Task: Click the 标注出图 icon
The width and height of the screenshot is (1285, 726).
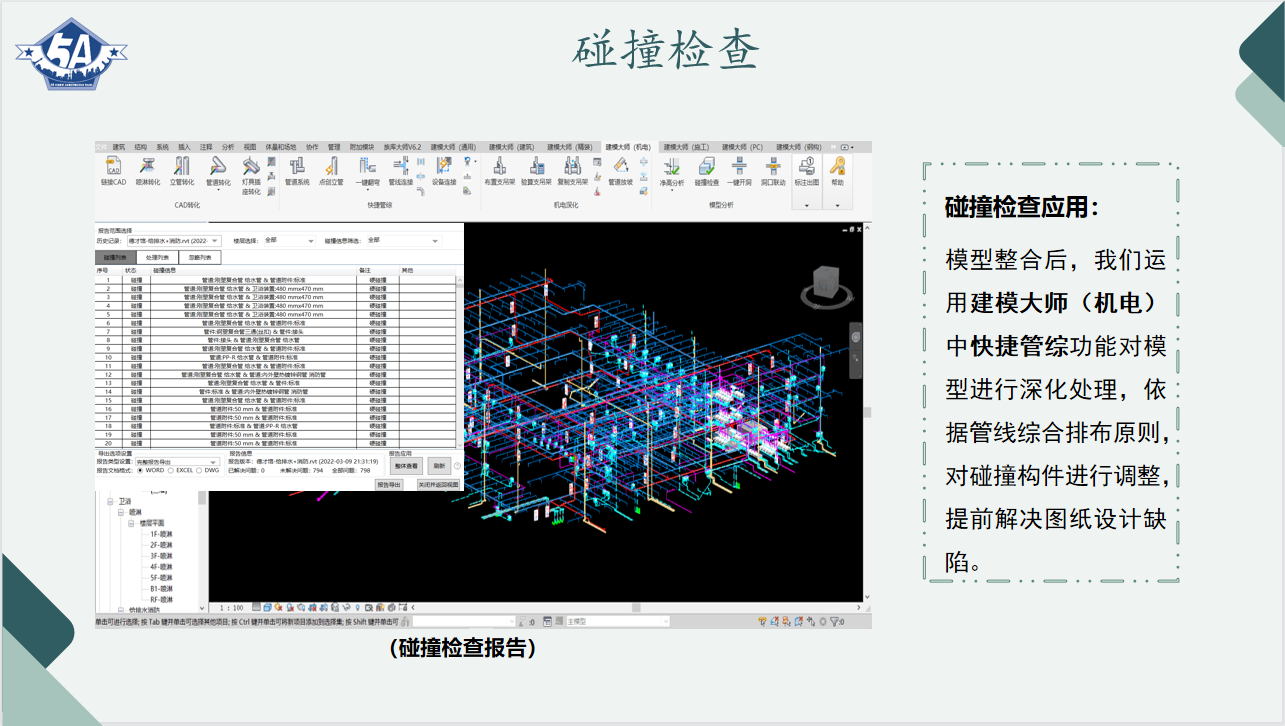Action: [806, 170]
